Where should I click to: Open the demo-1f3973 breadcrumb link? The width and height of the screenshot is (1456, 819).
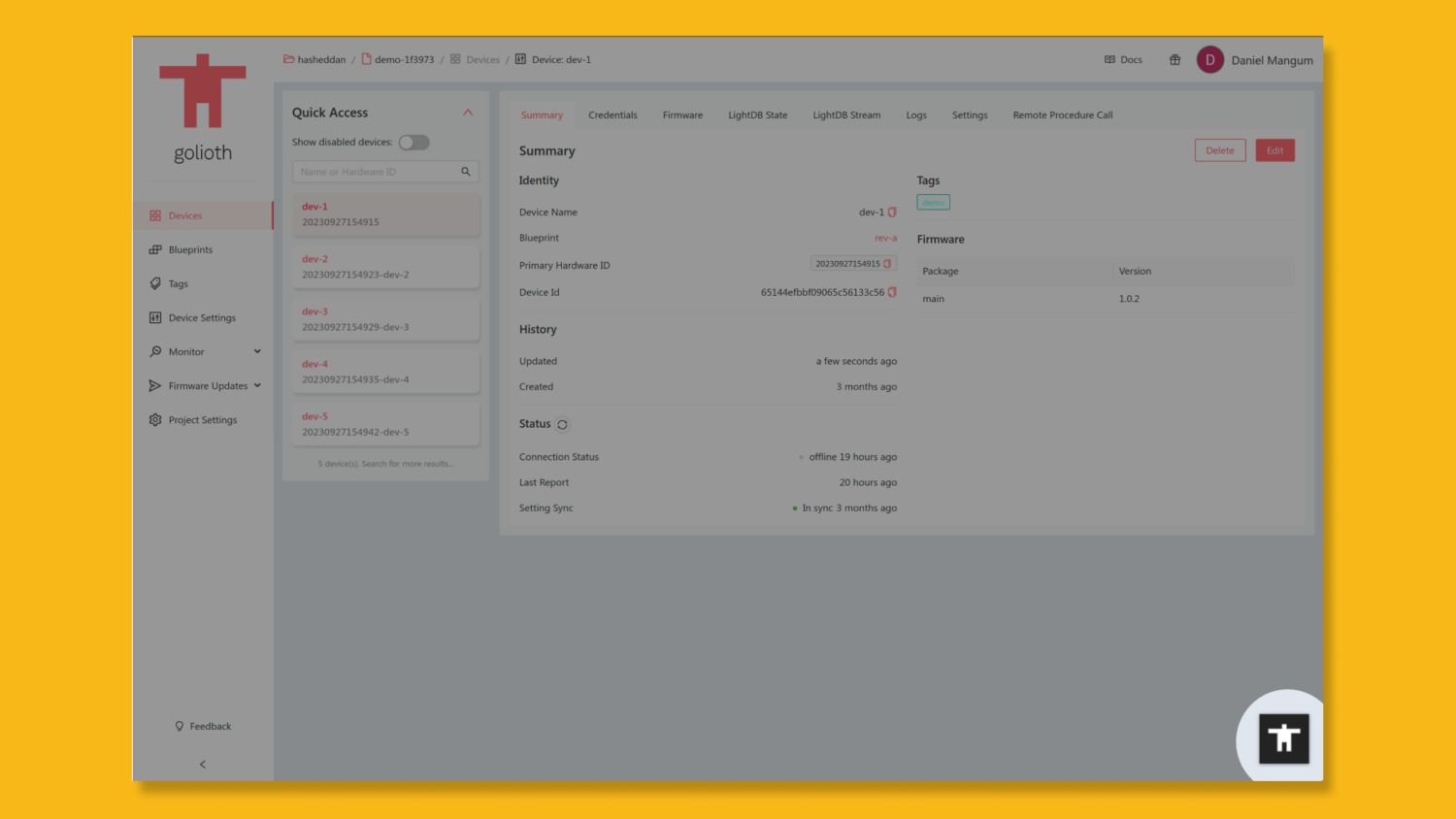403,59
